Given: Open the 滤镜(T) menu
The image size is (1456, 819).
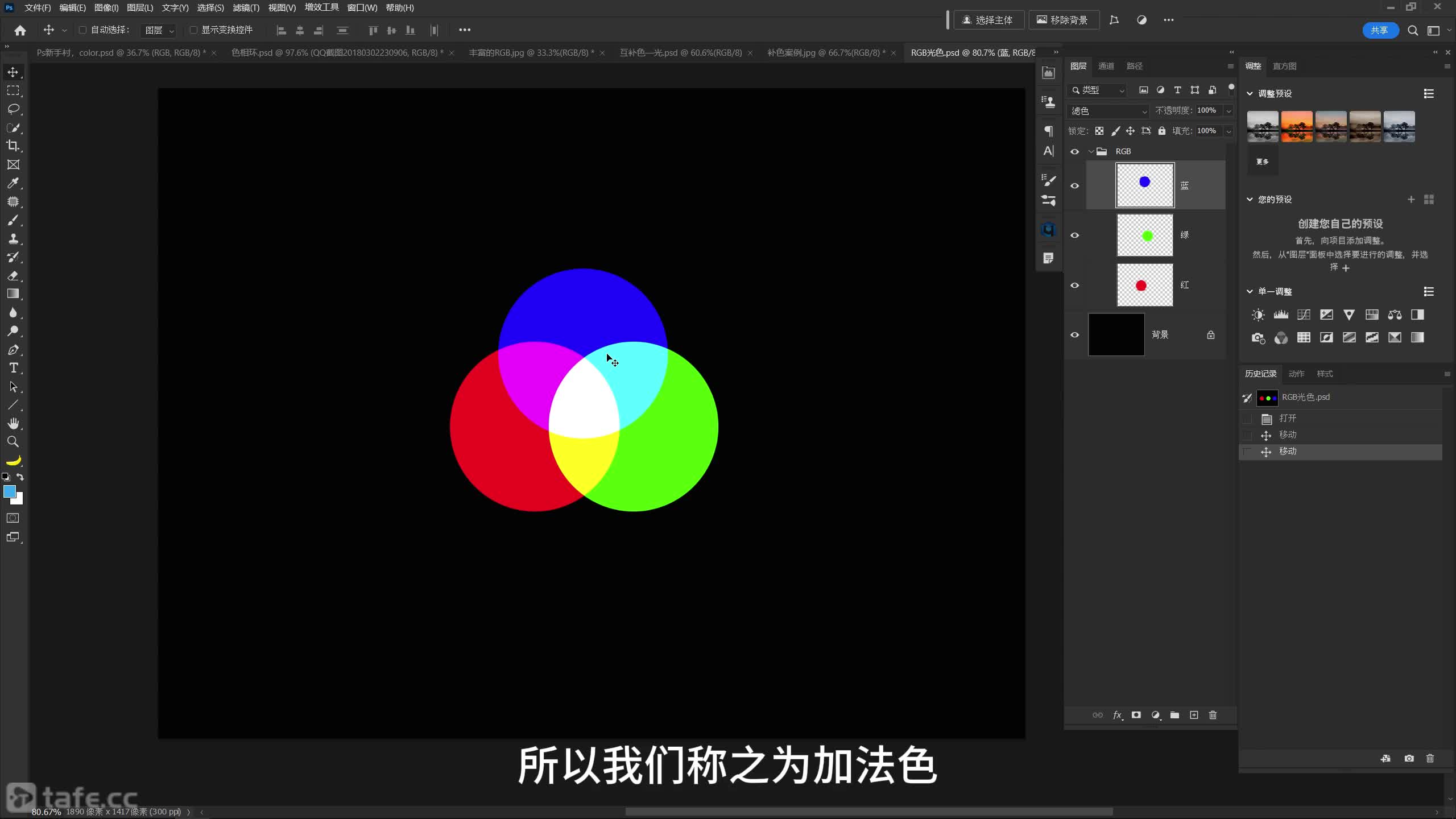Looking at the screenshot, I should [246, 8].
